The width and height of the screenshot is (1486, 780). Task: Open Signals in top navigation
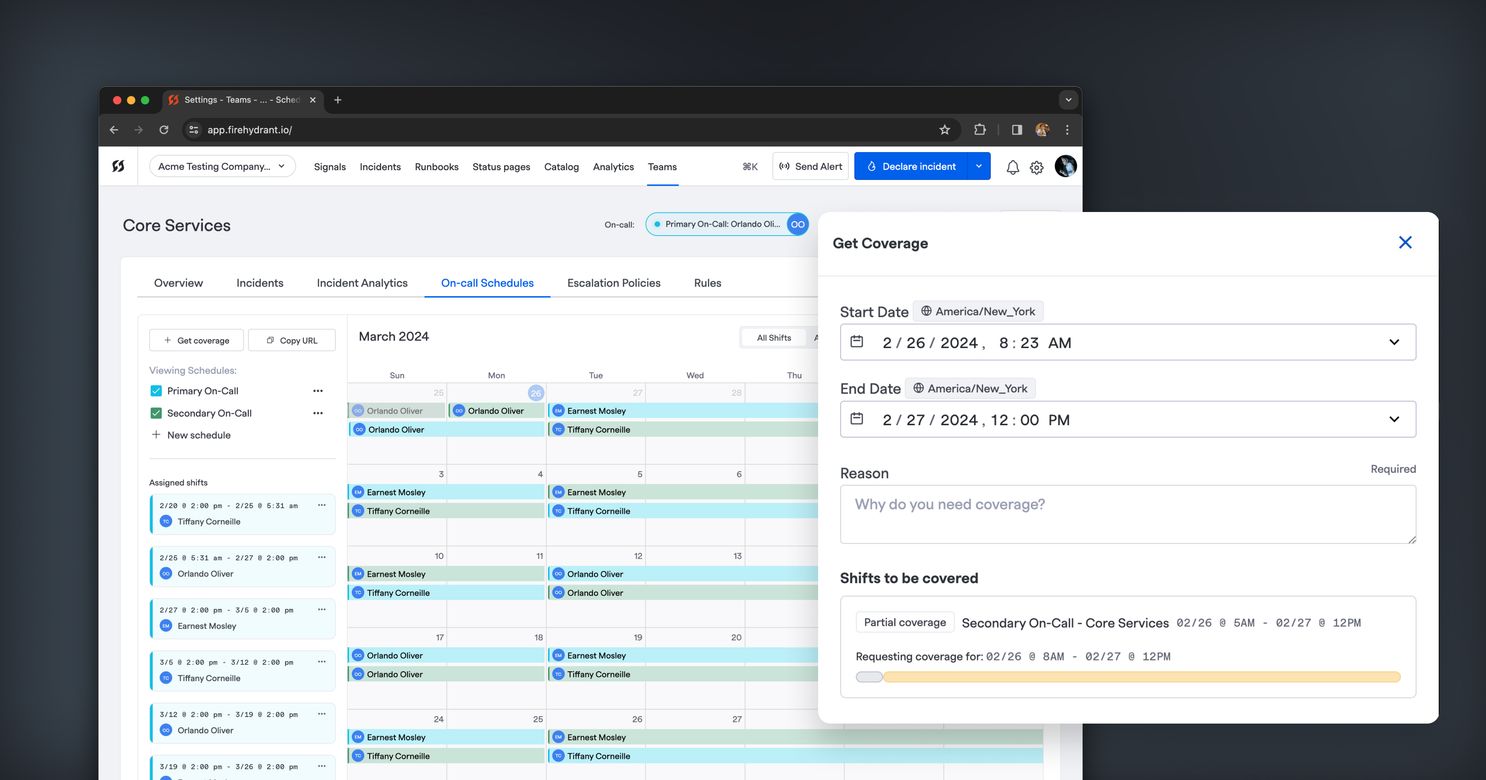tap(330, 167)
